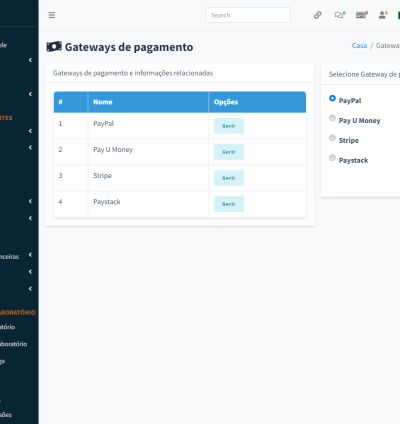Screen dimensions: 400x424
Task: Open the chain link icon in top bar
Action: pyautogui.click(x=318, y=15)
